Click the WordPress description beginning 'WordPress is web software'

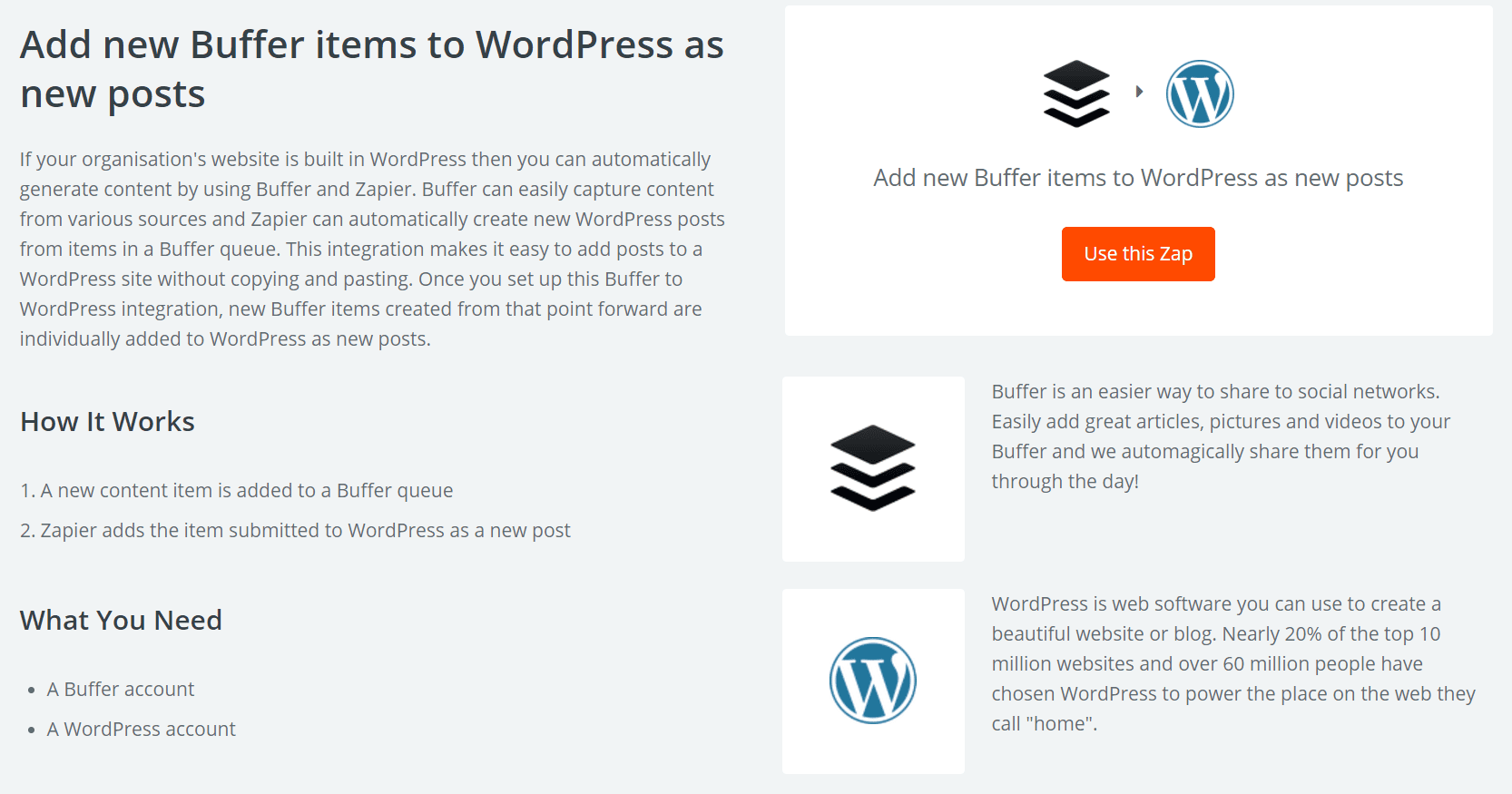click(1233, 664)
